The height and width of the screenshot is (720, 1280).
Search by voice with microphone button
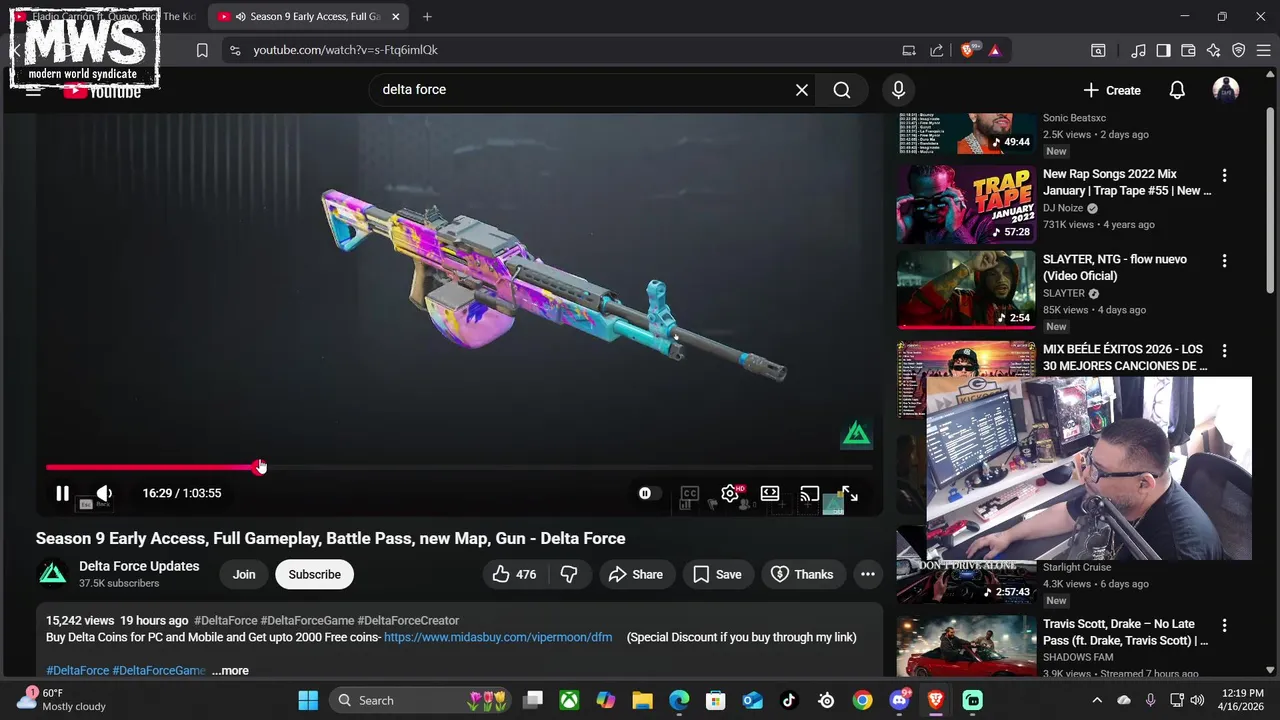pos(898,90)
